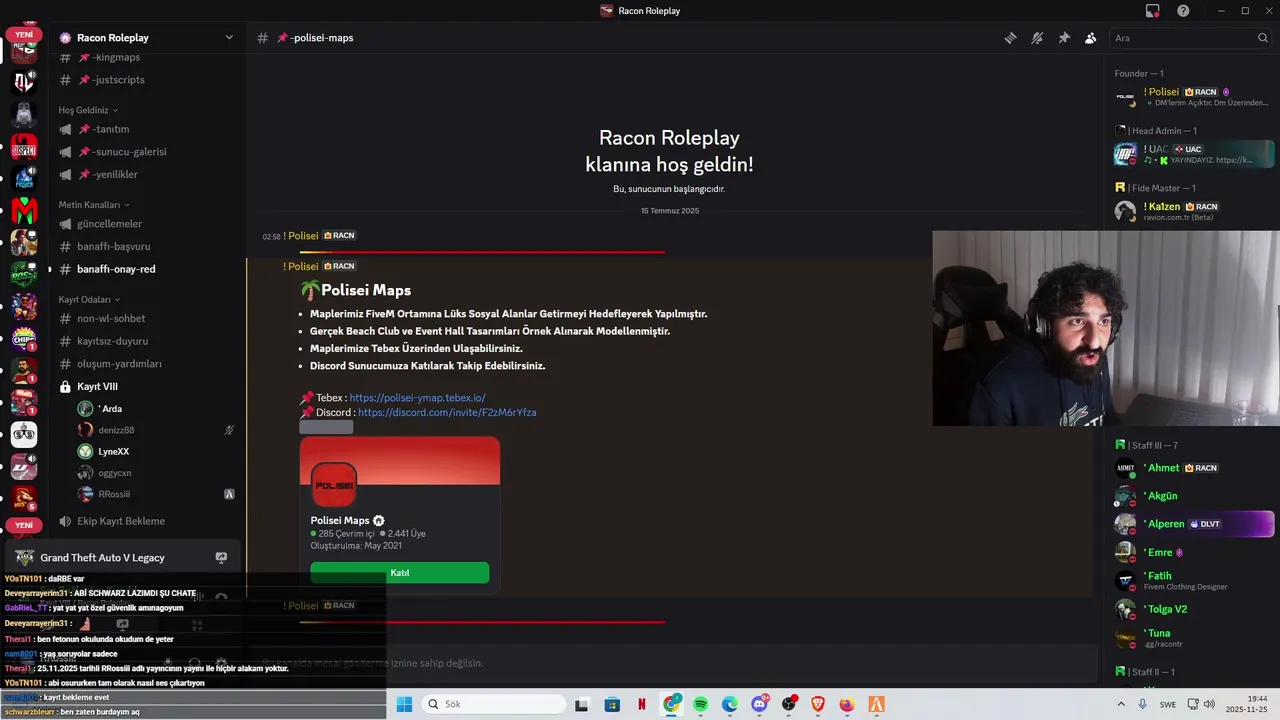Open the SUSPECT server icon in sidebar
The image size is (1280, 720).
[24, 147]
